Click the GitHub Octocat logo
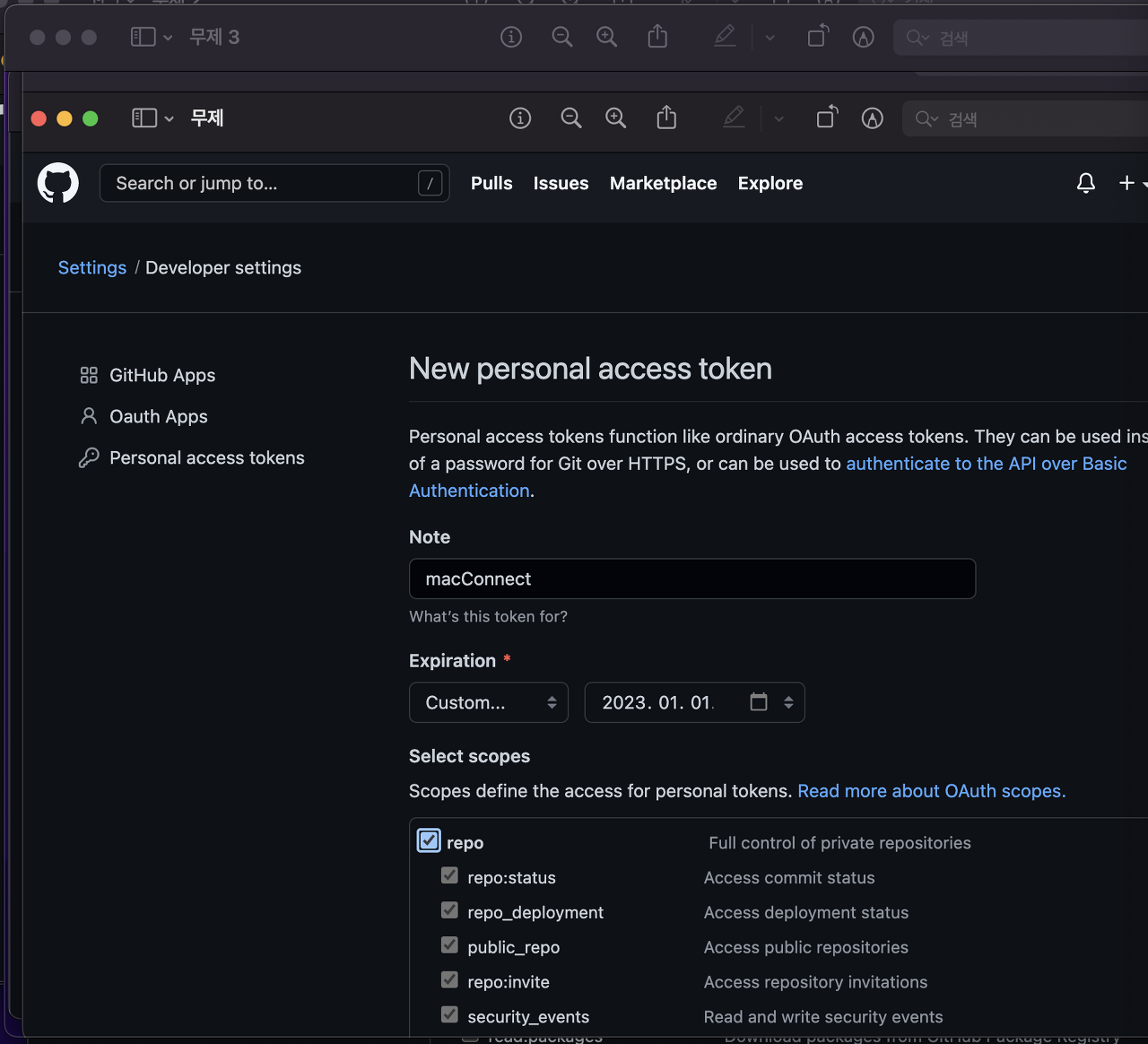Screen dimensions: 1148x1044 click(x=58, y=183)
